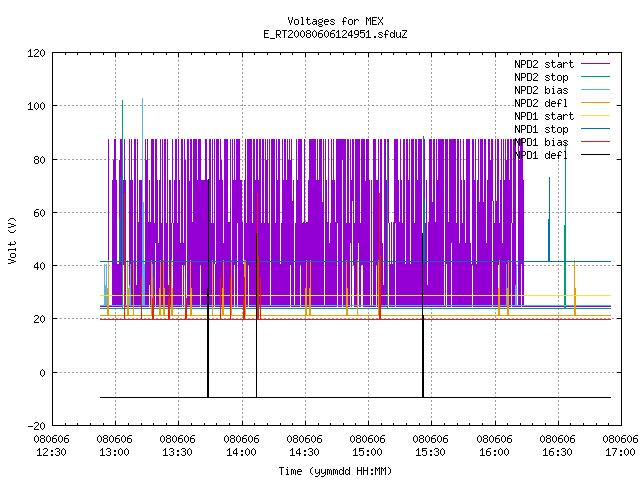Click the 'NPD1 defl' legend label

tap(541, 156)
